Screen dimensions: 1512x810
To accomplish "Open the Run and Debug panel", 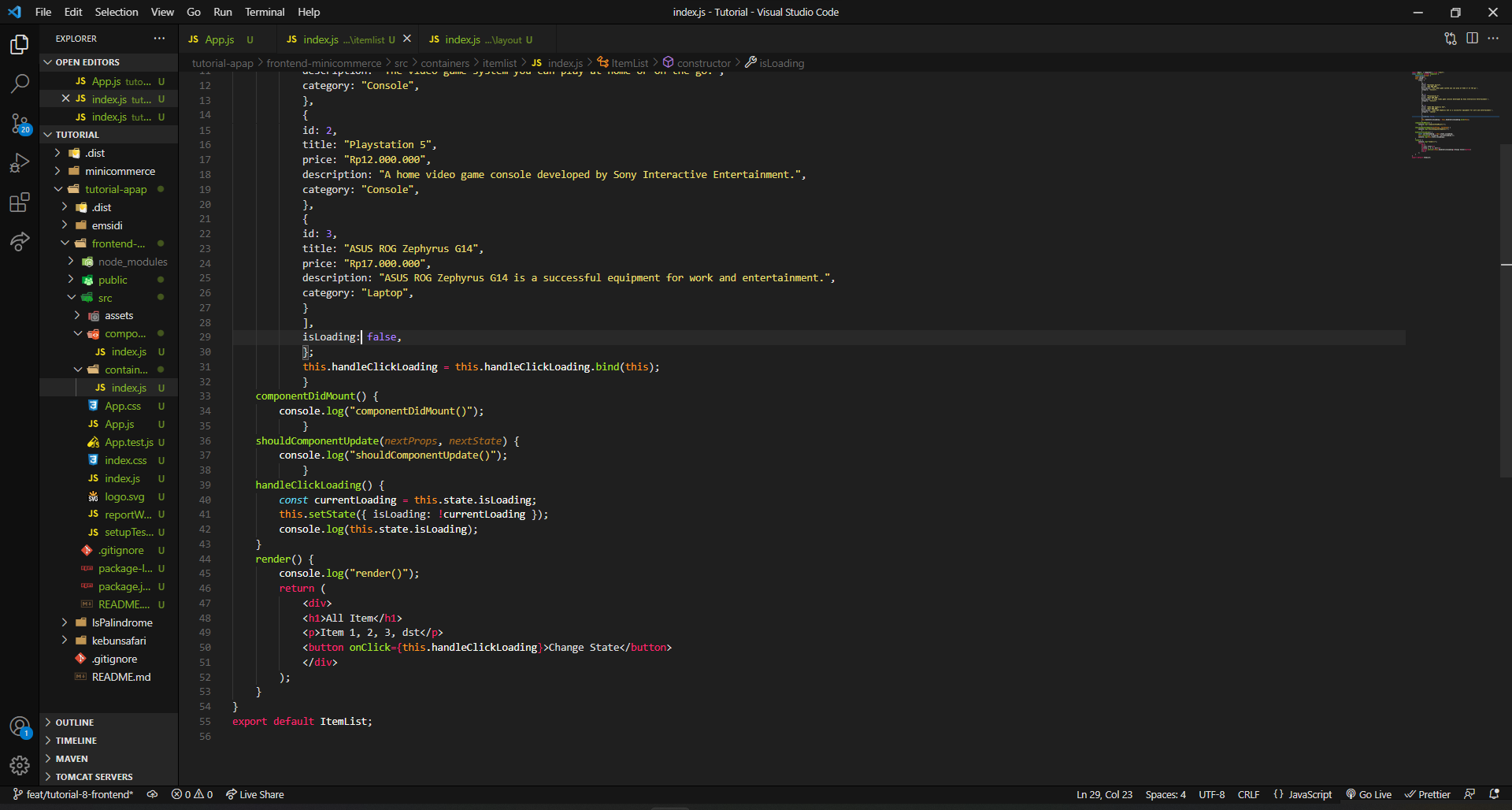I will point(20,162).
